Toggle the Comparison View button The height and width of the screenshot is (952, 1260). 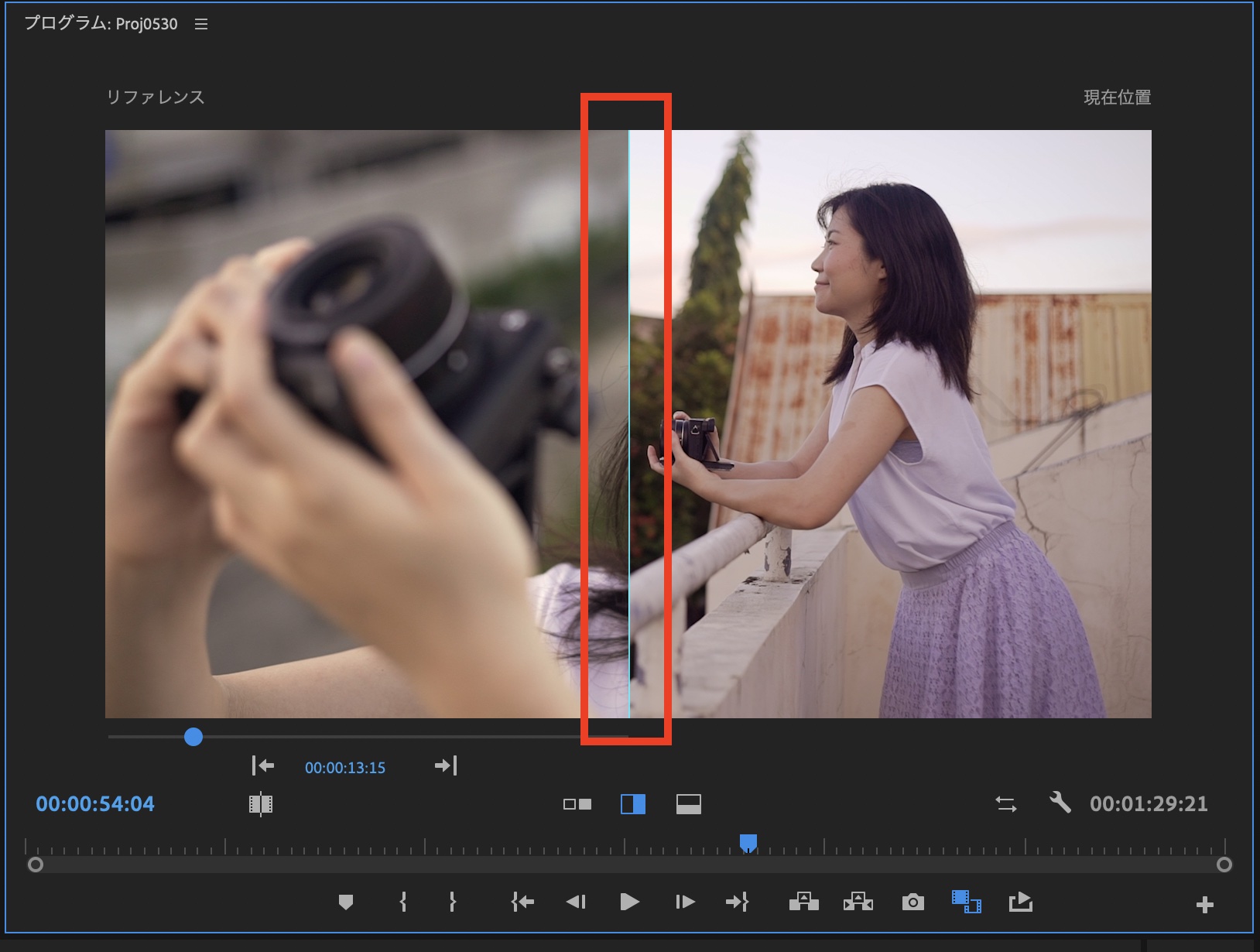(966, 902)
